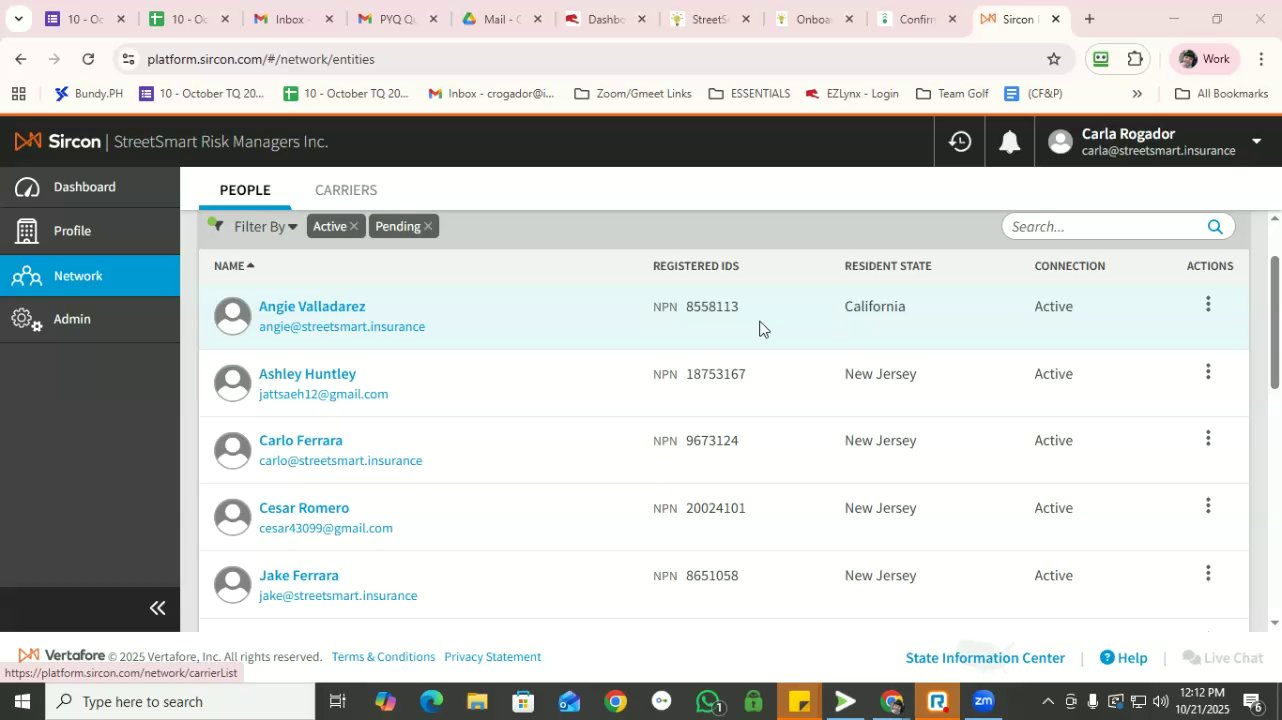Open the All Bookmarks folder
1282x720 pixels.
1221,94
